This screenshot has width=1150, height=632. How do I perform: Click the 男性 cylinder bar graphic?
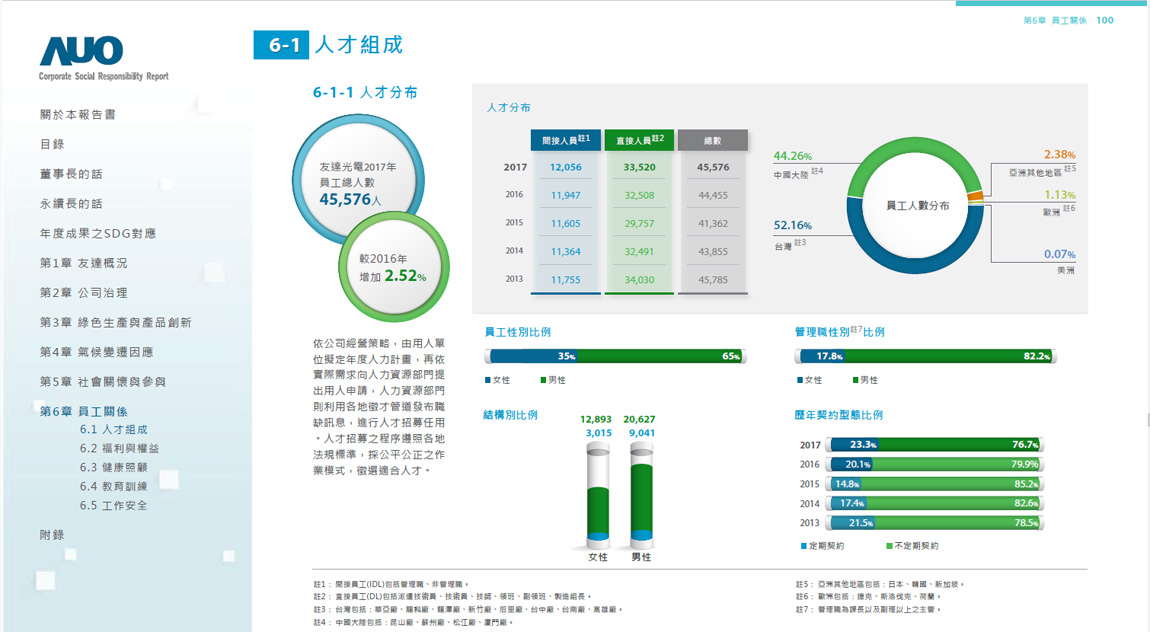click(640, 495)
